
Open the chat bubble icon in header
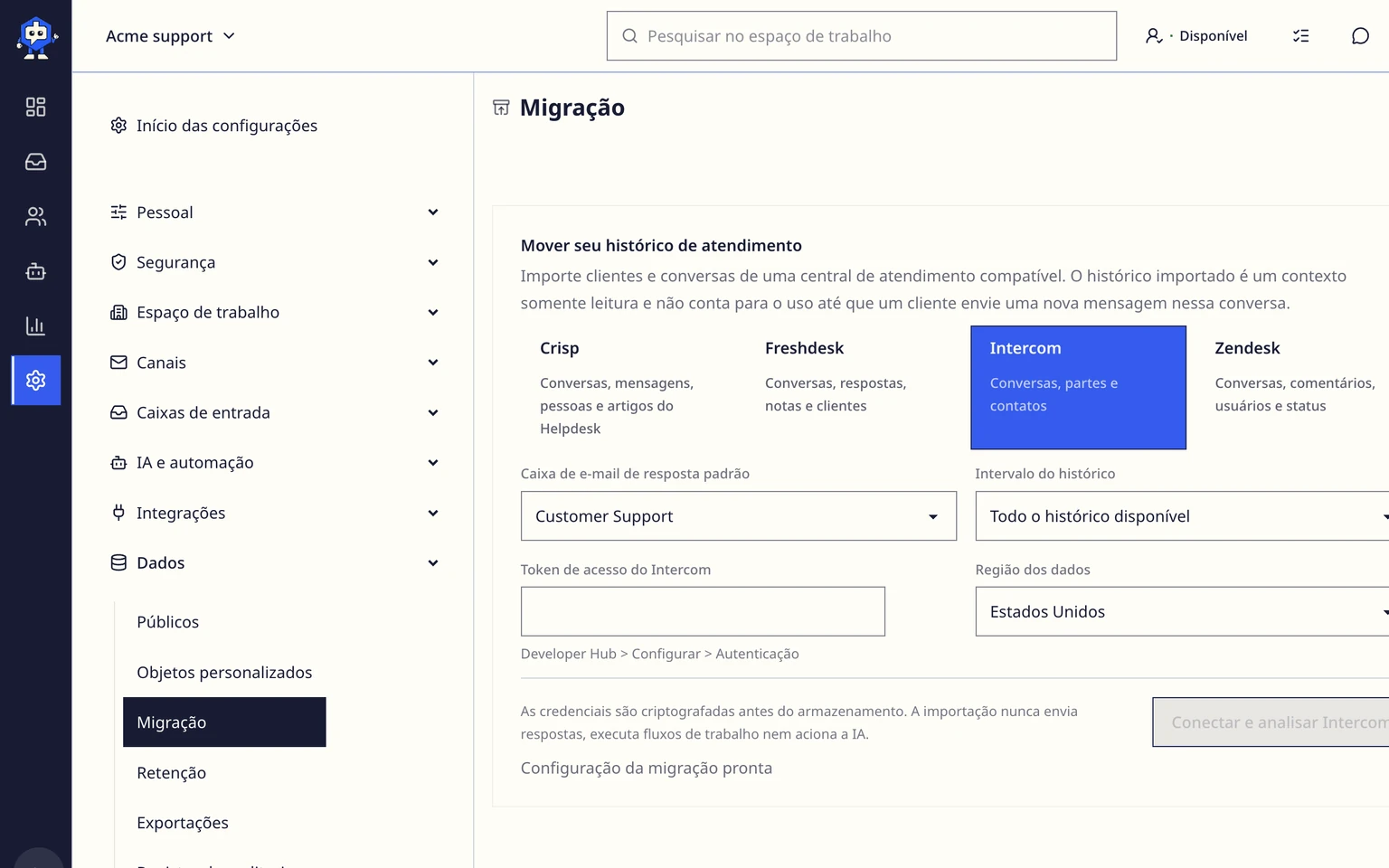(x=1360, y=36)
